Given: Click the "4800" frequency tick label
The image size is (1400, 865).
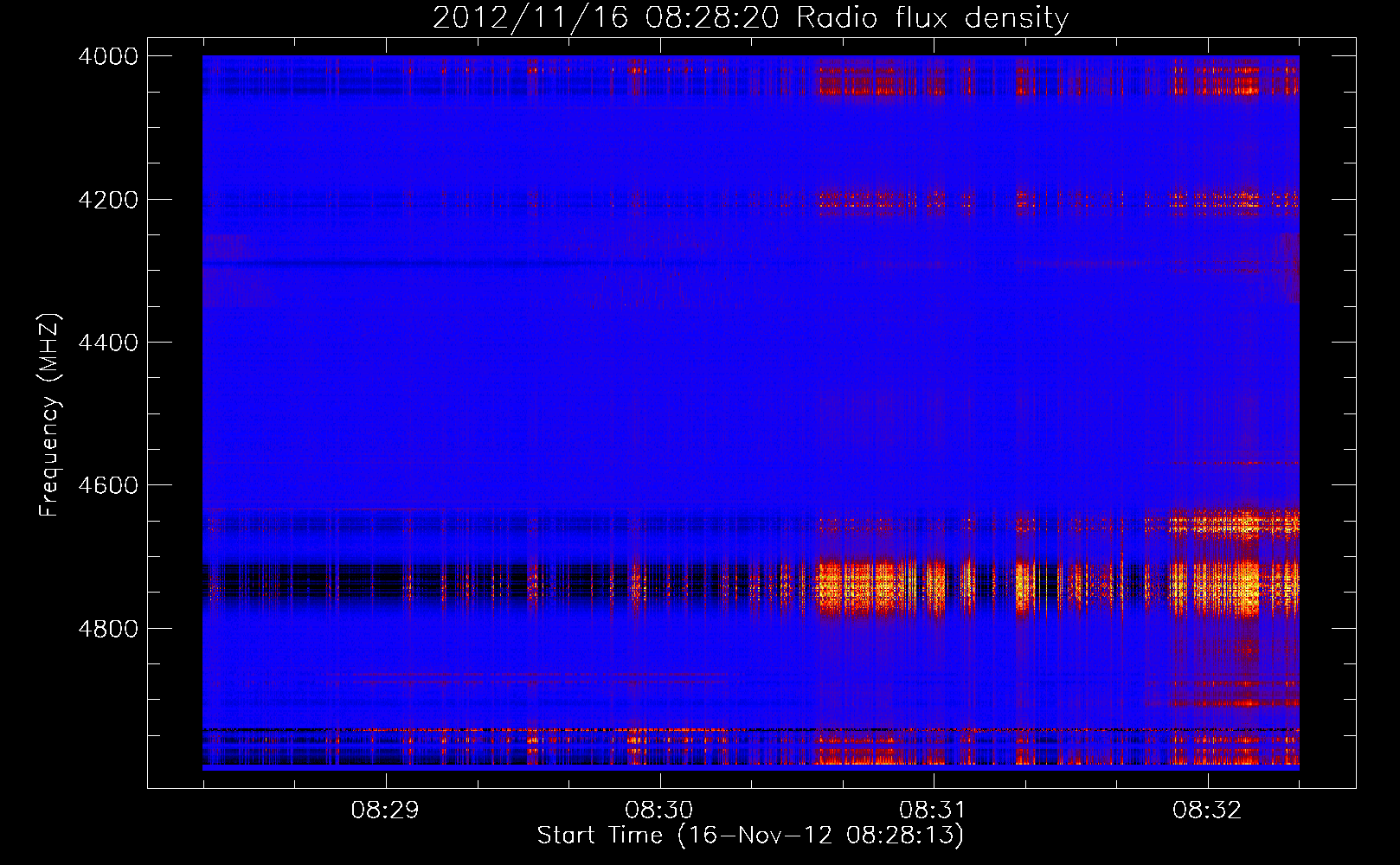Looking at the screenshot, I should [x=108, y=628].
